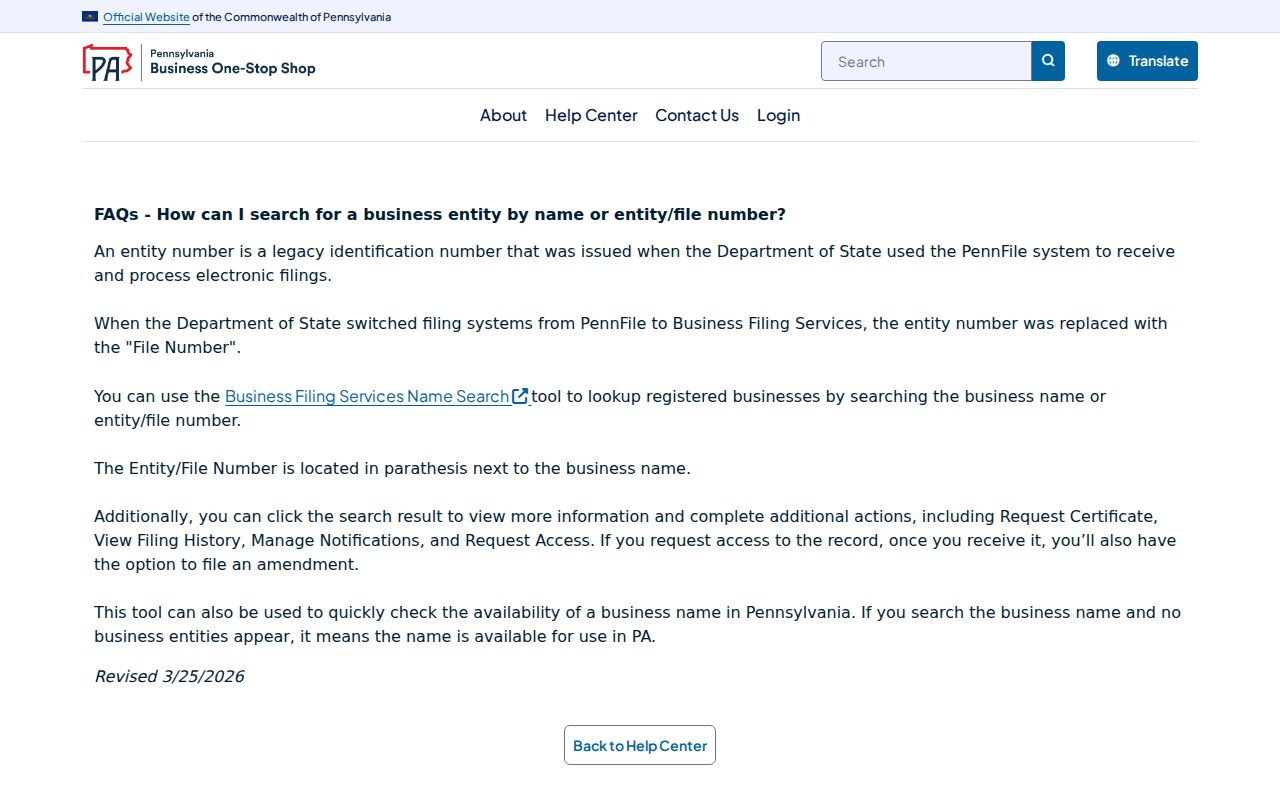Viewport: 1280px width, 800px height.
Task: Click the paragraph 'When the Department of State switched'
Action: (x=631, y=335)
